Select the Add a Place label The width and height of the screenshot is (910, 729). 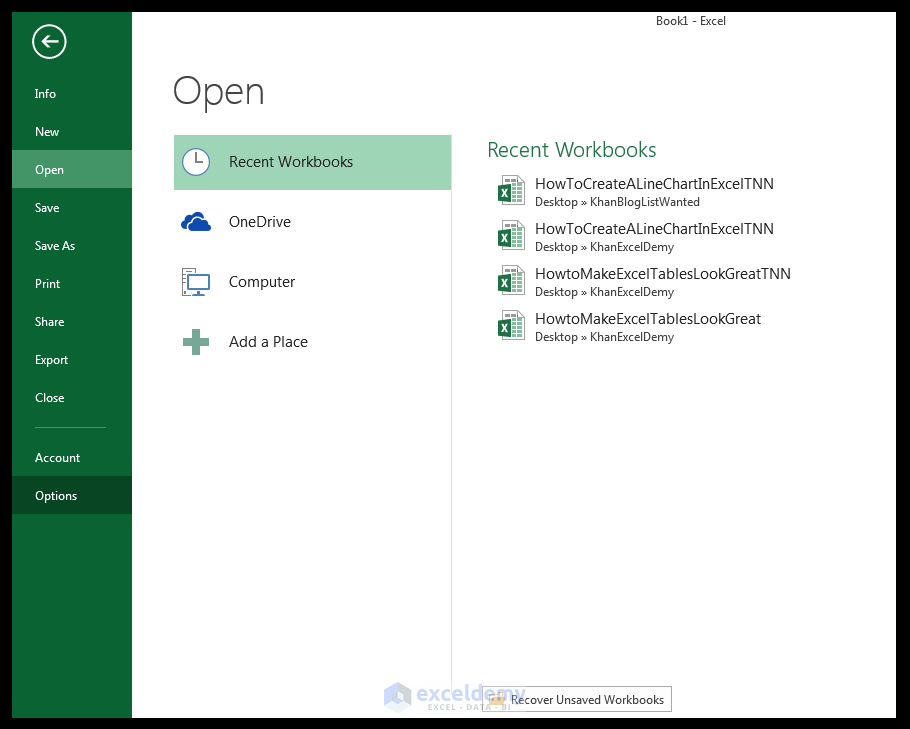click(x=268, y=342)
